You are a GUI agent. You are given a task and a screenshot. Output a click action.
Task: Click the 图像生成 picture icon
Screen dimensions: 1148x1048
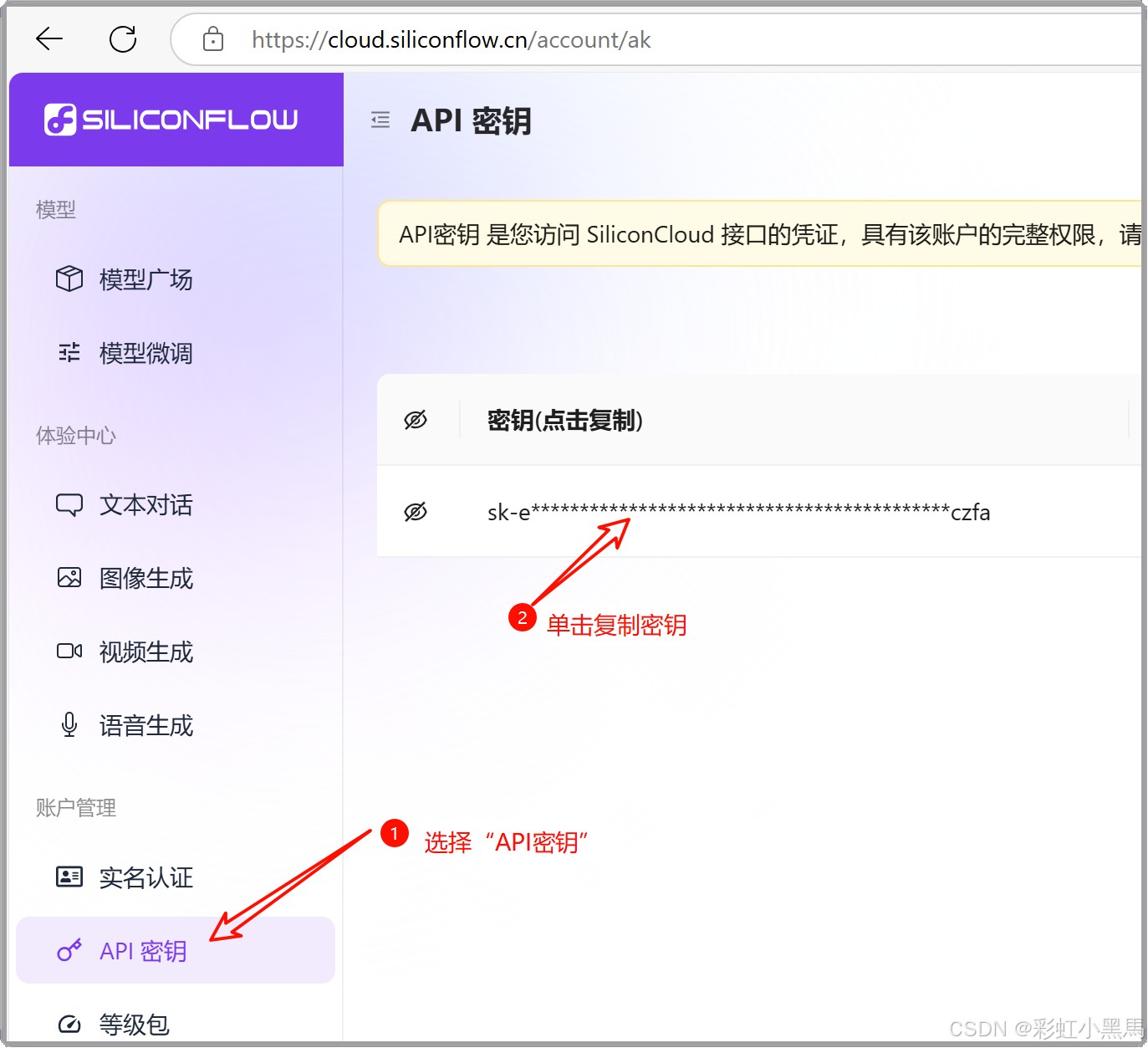[x=69, y=578]
